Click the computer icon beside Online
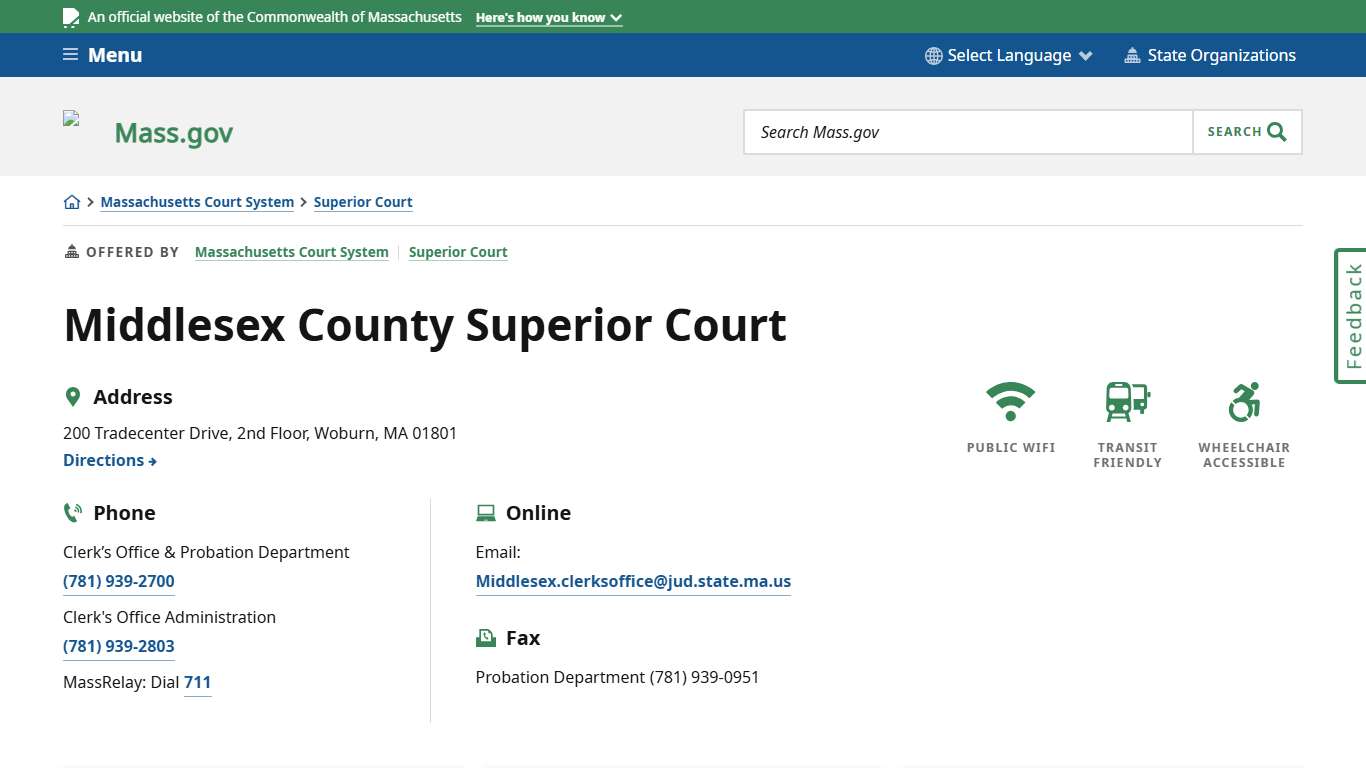This screenshot has width=1366, height=768. coord(486,512)
